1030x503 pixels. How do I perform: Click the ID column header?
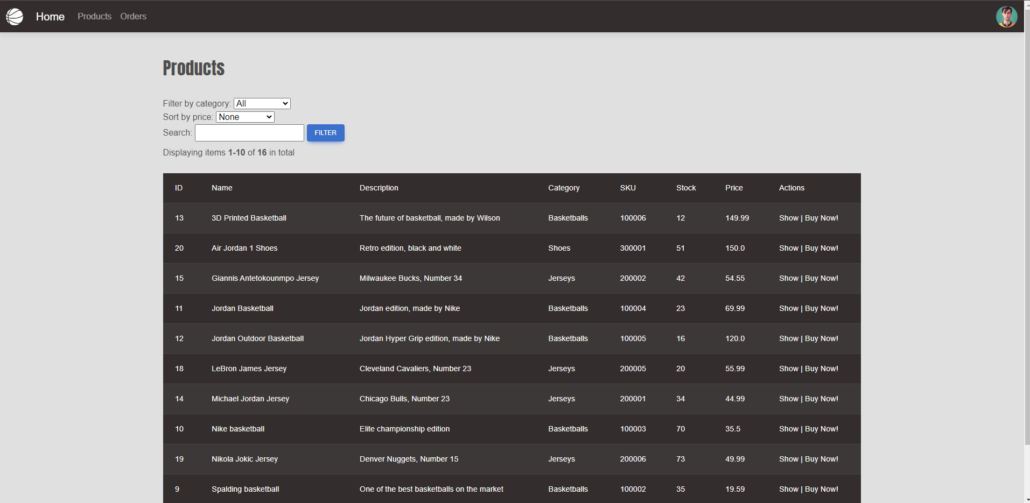tap(179, 188)
